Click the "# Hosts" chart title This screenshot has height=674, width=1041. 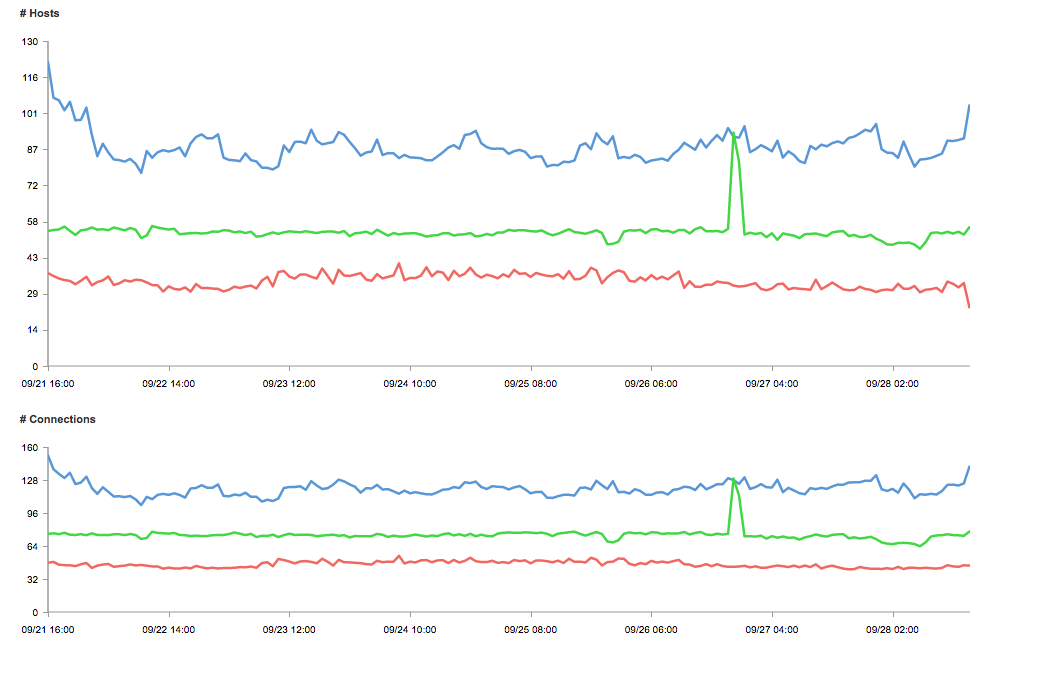point(39,13)
